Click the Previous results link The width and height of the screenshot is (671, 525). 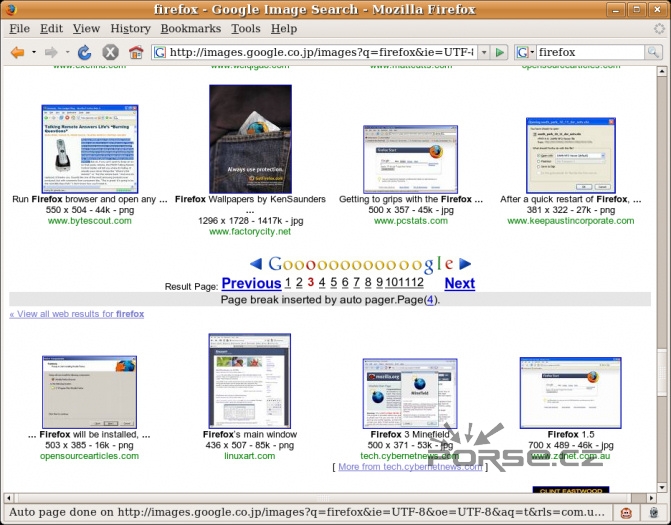(251, 283)
